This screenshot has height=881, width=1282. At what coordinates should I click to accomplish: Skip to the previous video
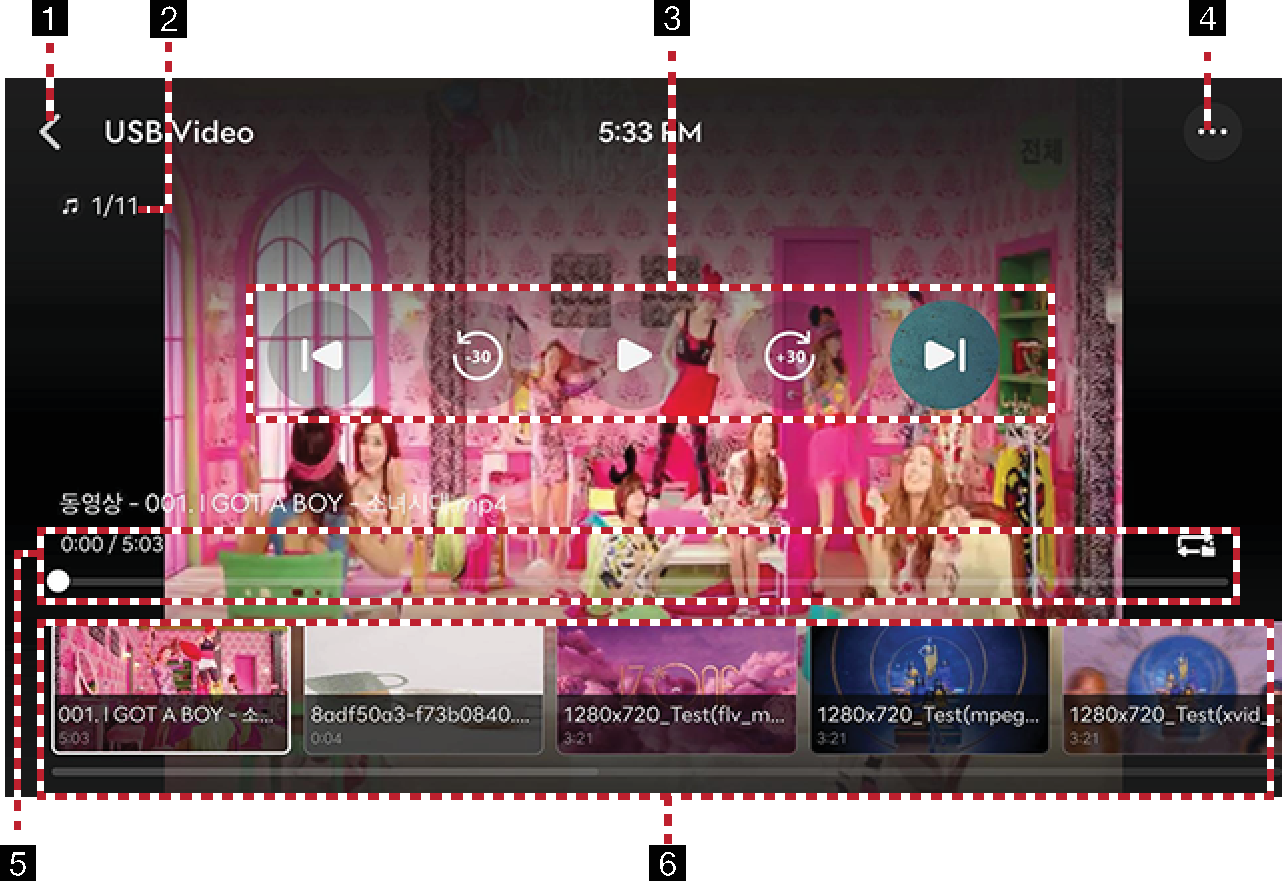pos(321,355)
